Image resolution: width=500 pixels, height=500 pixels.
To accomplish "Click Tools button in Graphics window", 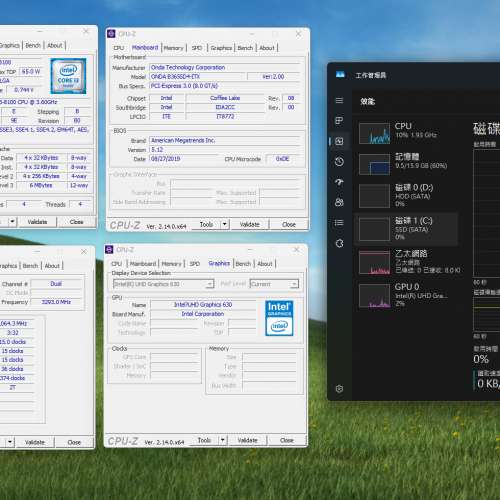I will pos(204,440).
